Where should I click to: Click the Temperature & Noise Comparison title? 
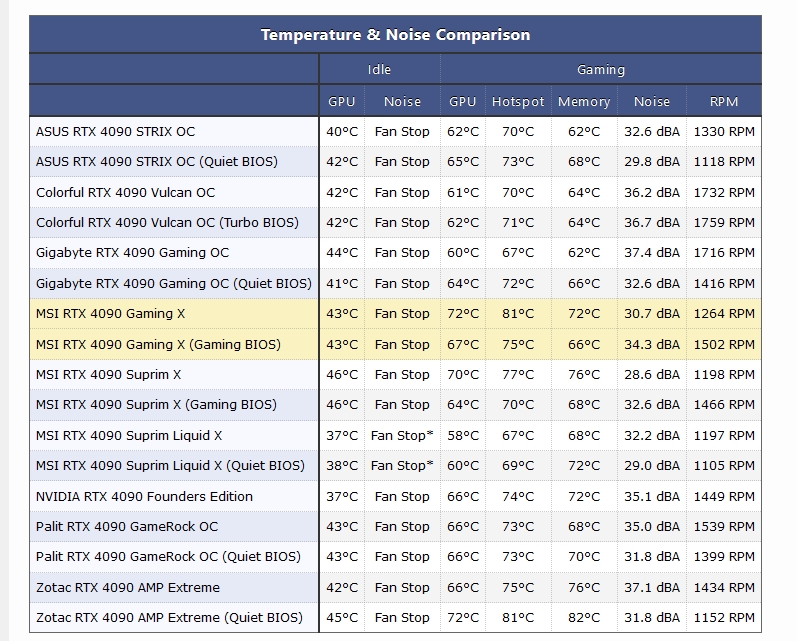pos(395,35)
